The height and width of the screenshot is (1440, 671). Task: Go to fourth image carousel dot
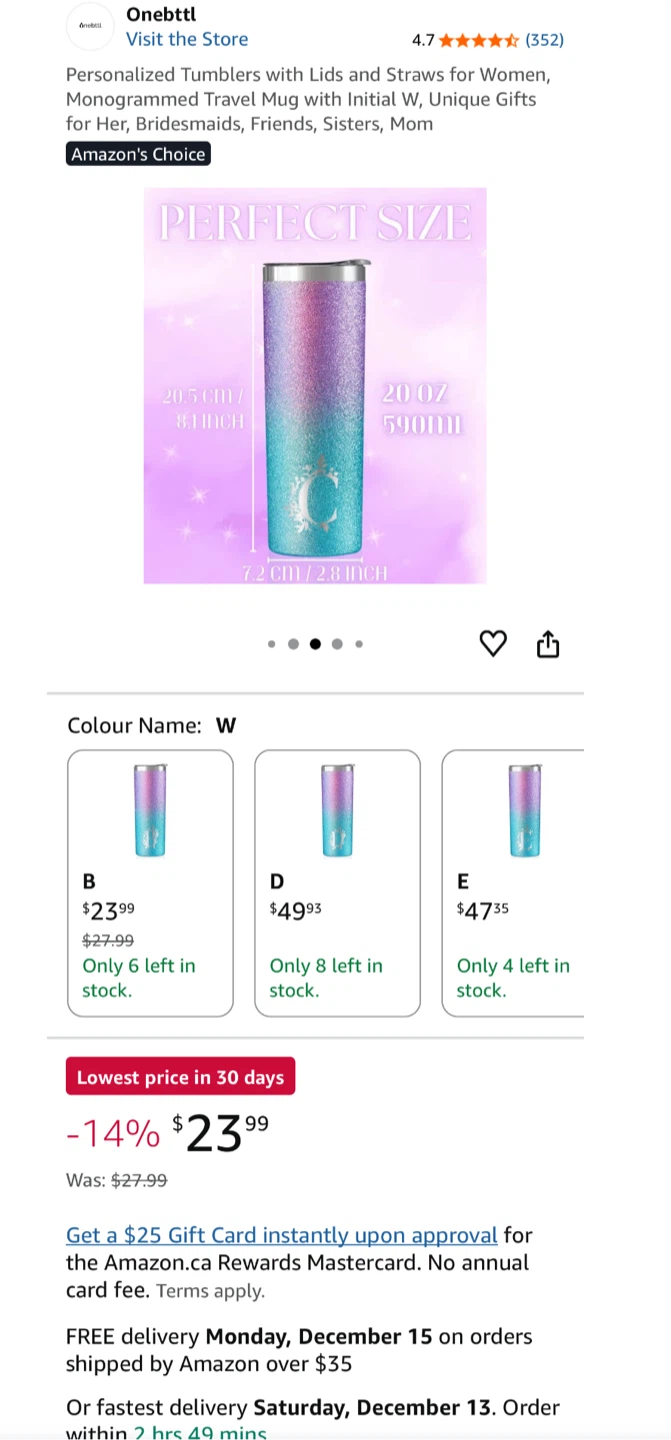[x=337, y=644]
